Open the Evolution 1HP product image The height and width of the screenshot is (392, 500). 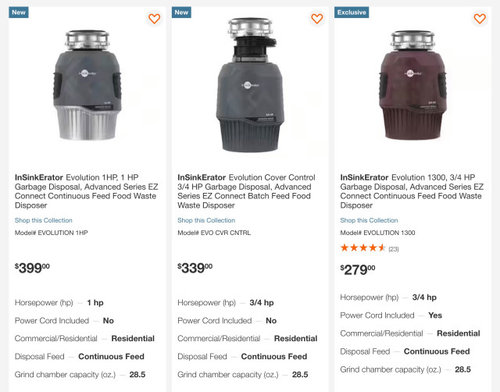click(87, 85)
